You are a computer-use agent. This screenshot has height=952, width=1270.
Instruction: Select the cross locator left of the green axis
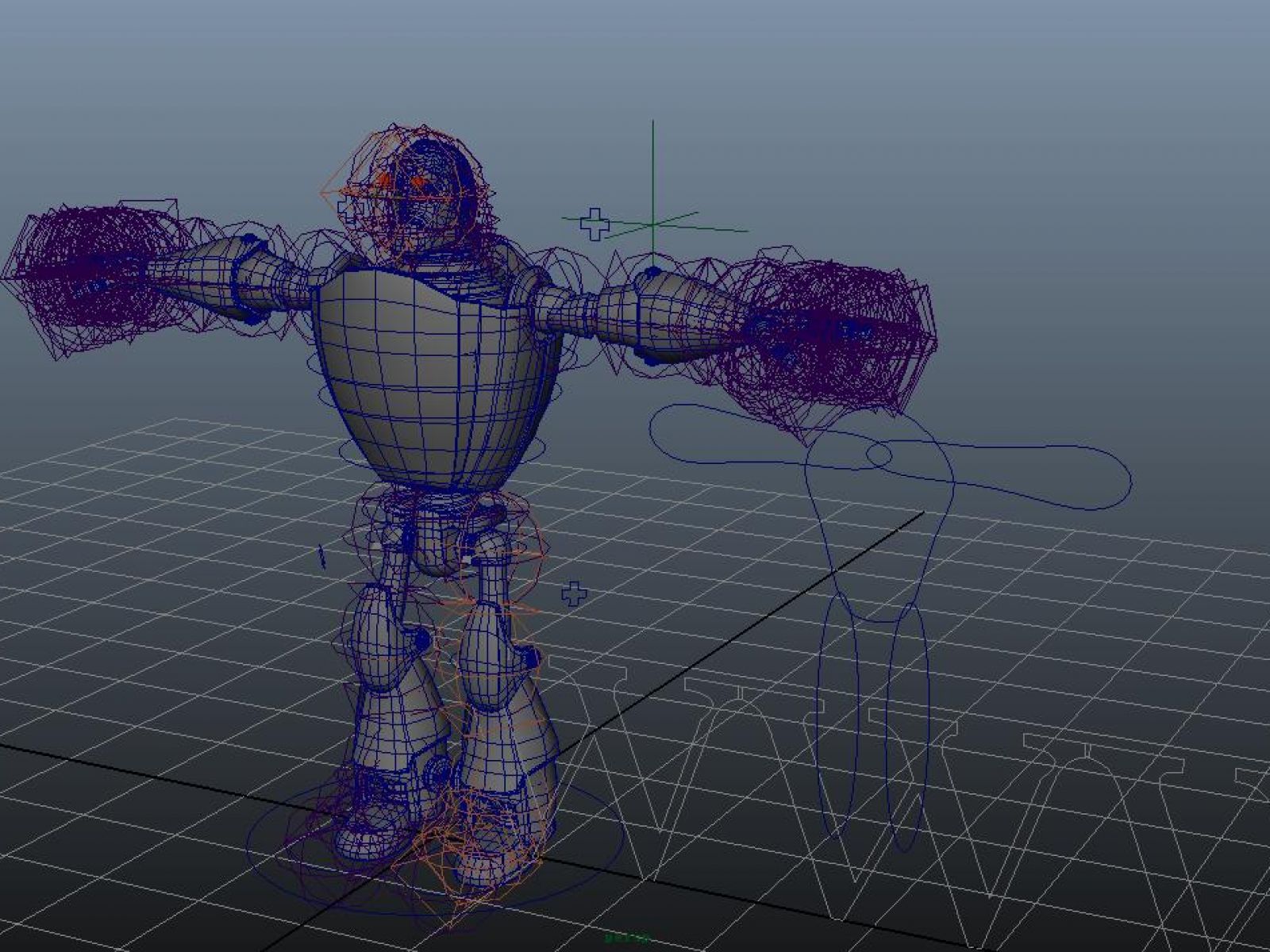click(594, 225)
